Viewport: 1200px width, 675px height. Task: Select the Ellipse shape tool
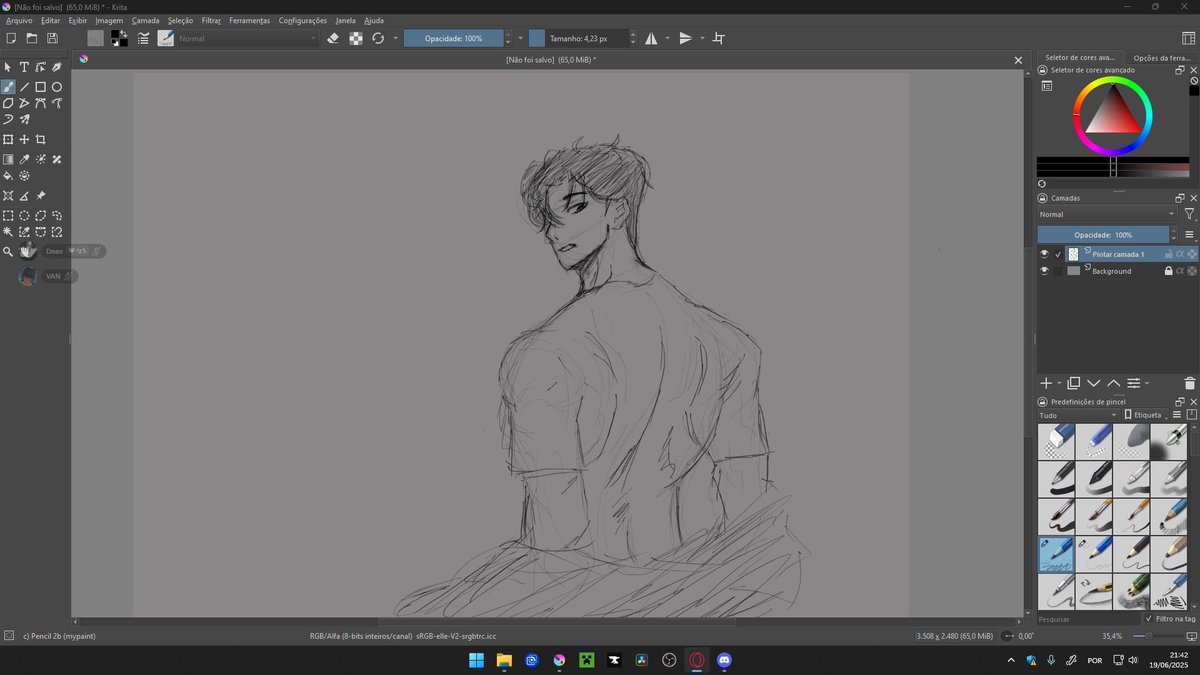point(57,87)
